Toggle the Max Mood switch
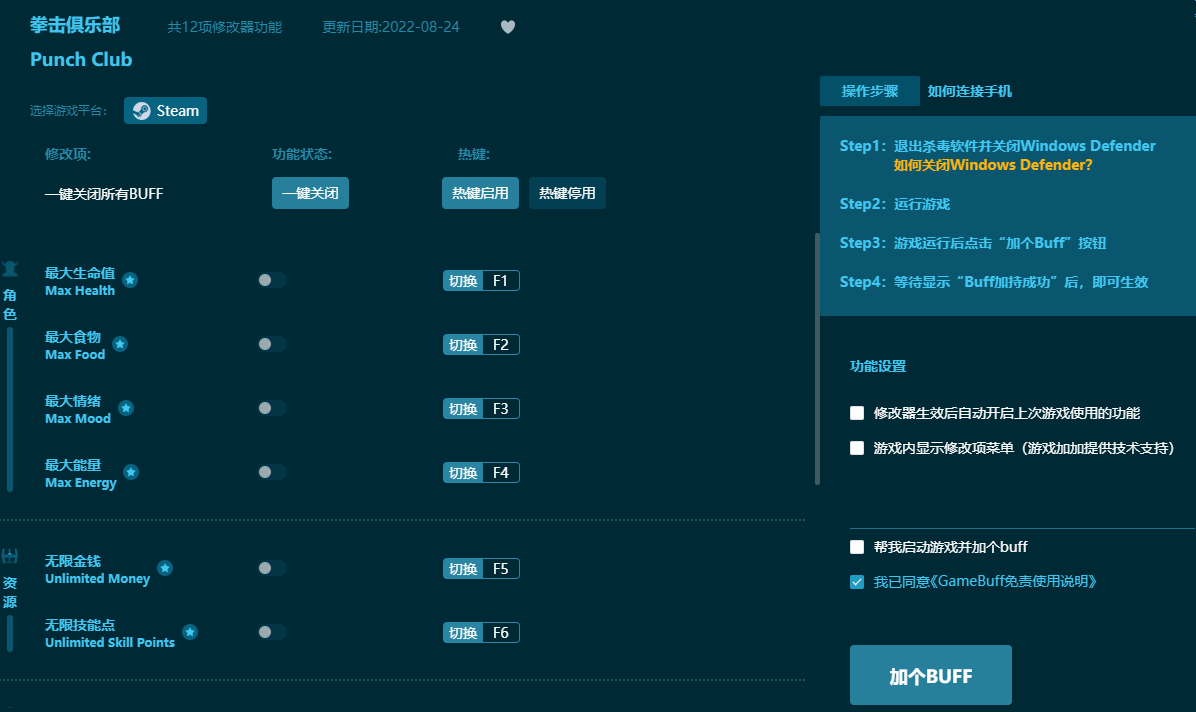 [272, 408]
